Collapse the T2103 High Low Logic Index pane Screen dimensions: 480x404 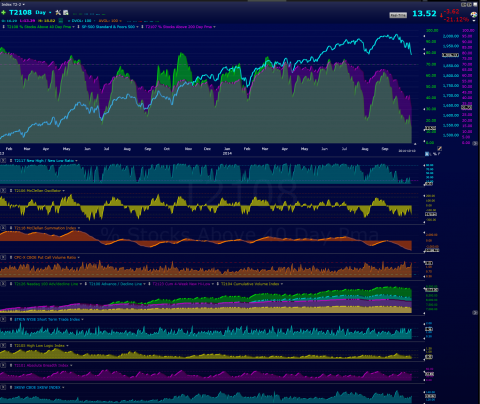pos(3,346)
